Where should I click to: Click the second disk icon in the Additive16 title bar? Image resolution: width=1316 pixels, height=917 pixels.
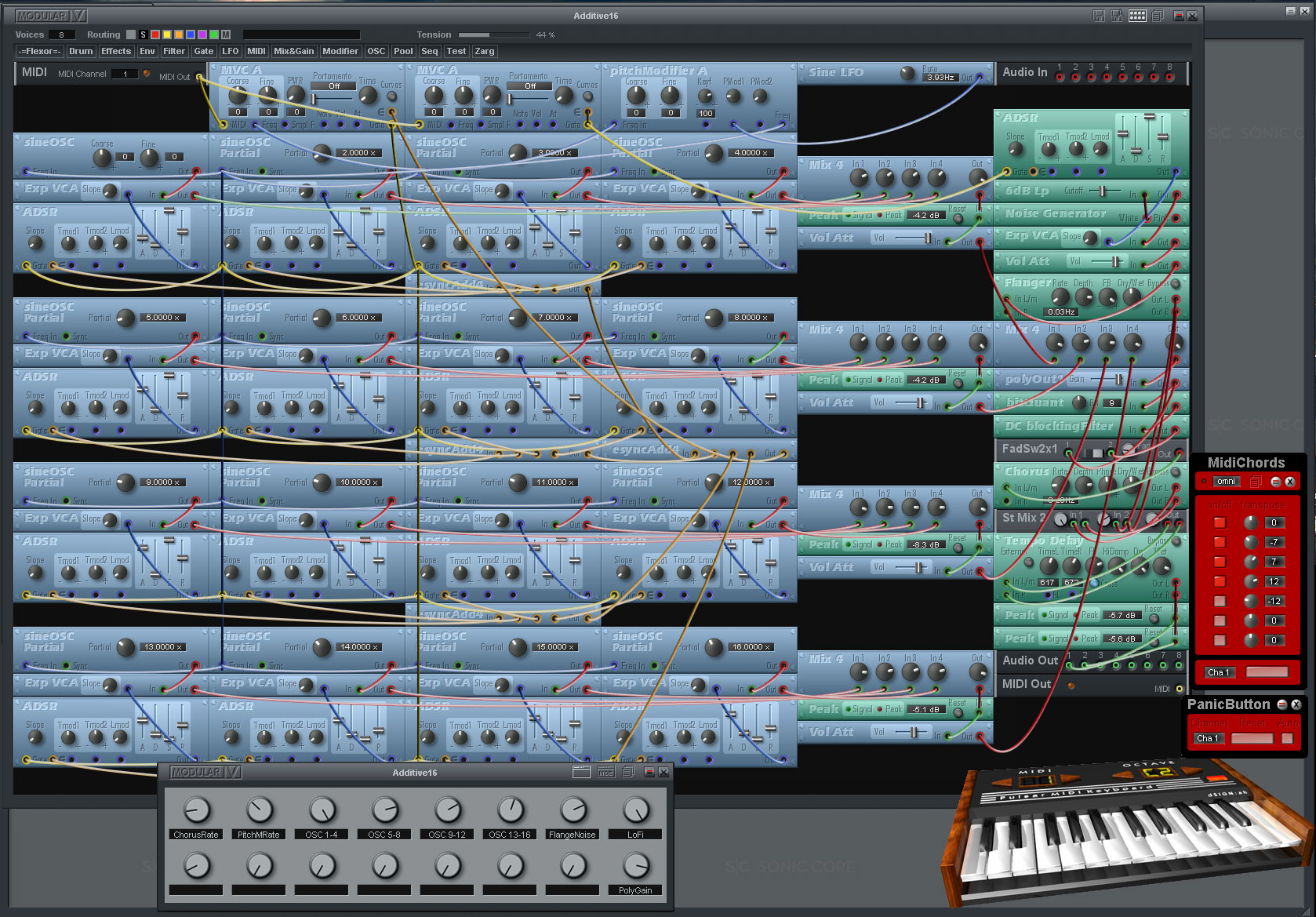(x=1116, y=16)
